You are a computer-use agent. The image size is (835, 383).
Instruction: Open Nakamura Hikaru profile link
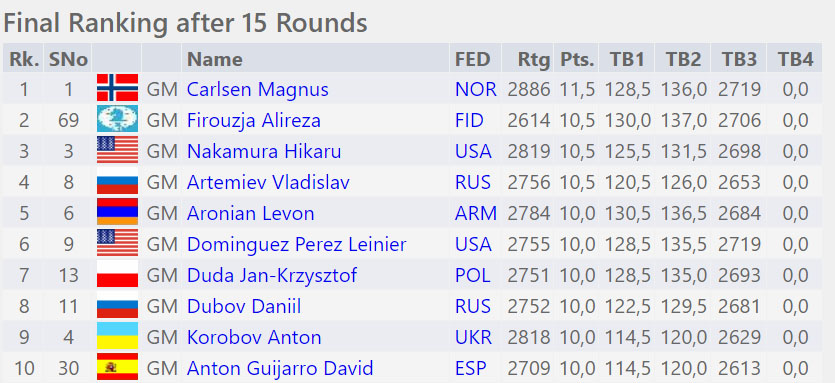[264, 151]
